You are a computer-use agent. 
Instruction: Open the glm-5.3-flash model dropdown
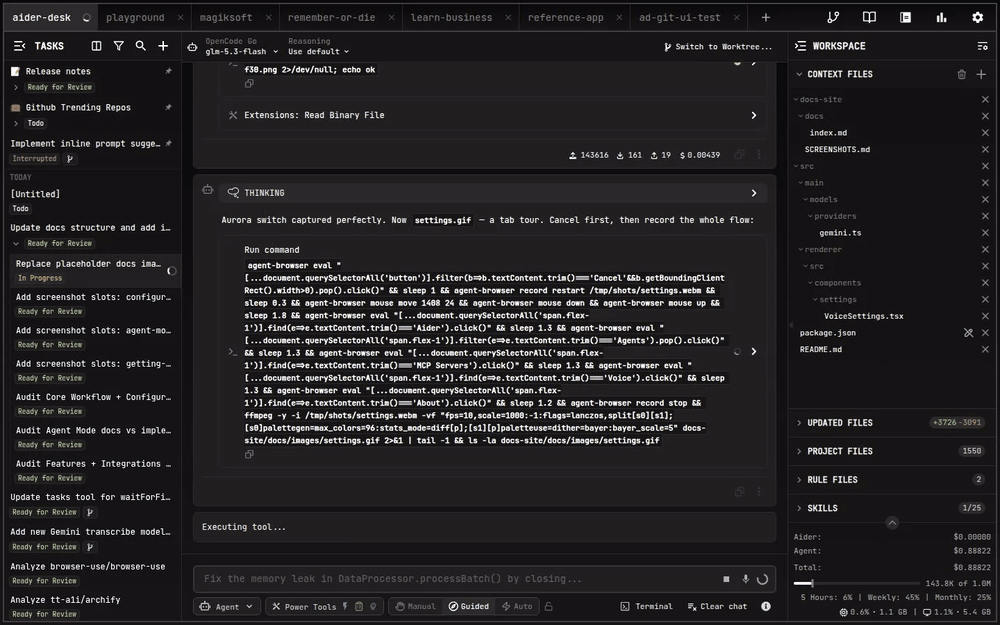point(241,52)
